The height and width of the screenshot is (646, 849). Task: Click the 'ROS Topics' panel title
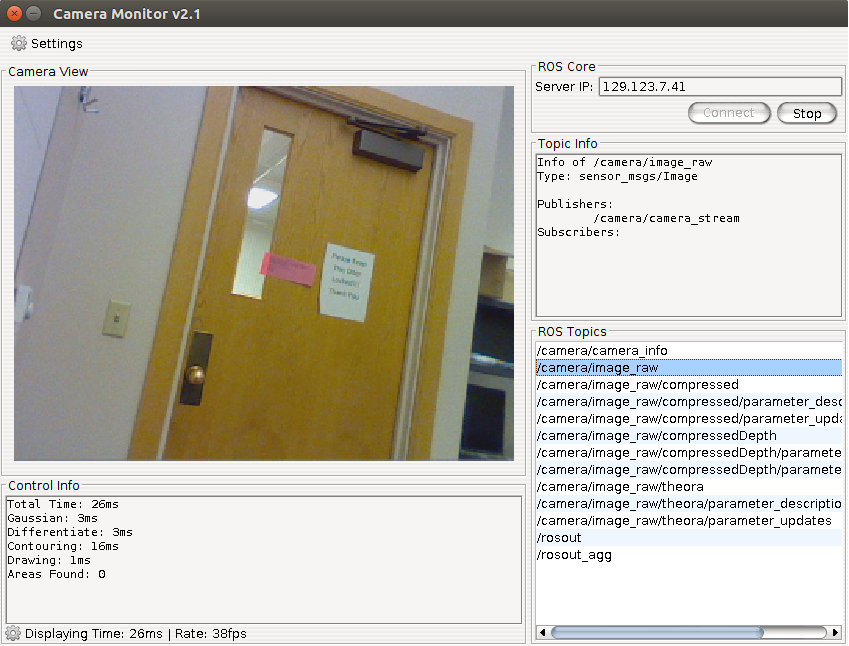[x=572, y=331]
